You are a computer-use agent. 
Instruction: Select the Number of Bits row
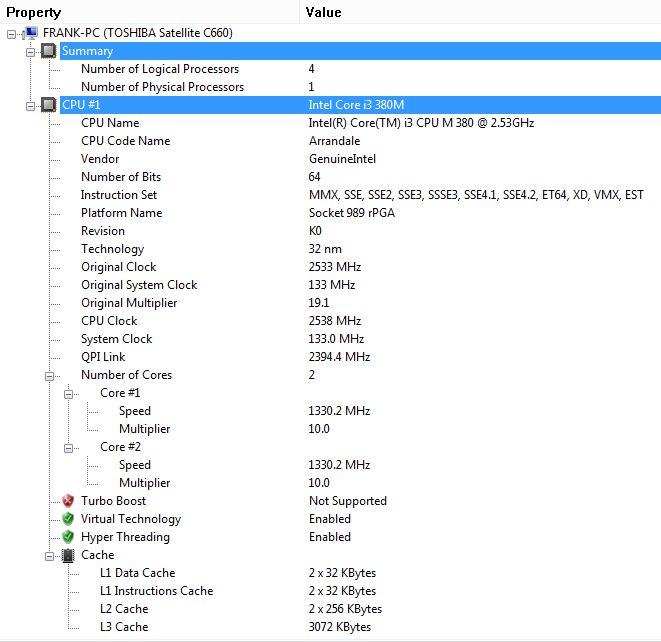[330, 177]
